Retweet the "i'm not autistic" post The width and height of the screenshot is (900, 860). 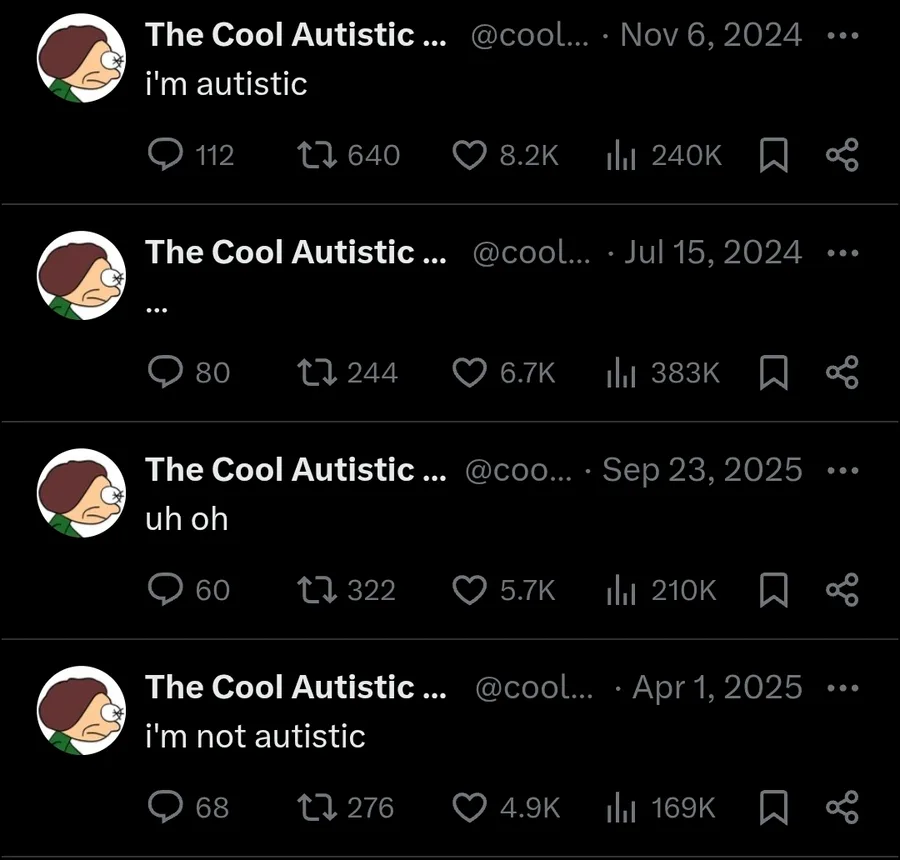(x=317, y=807)
